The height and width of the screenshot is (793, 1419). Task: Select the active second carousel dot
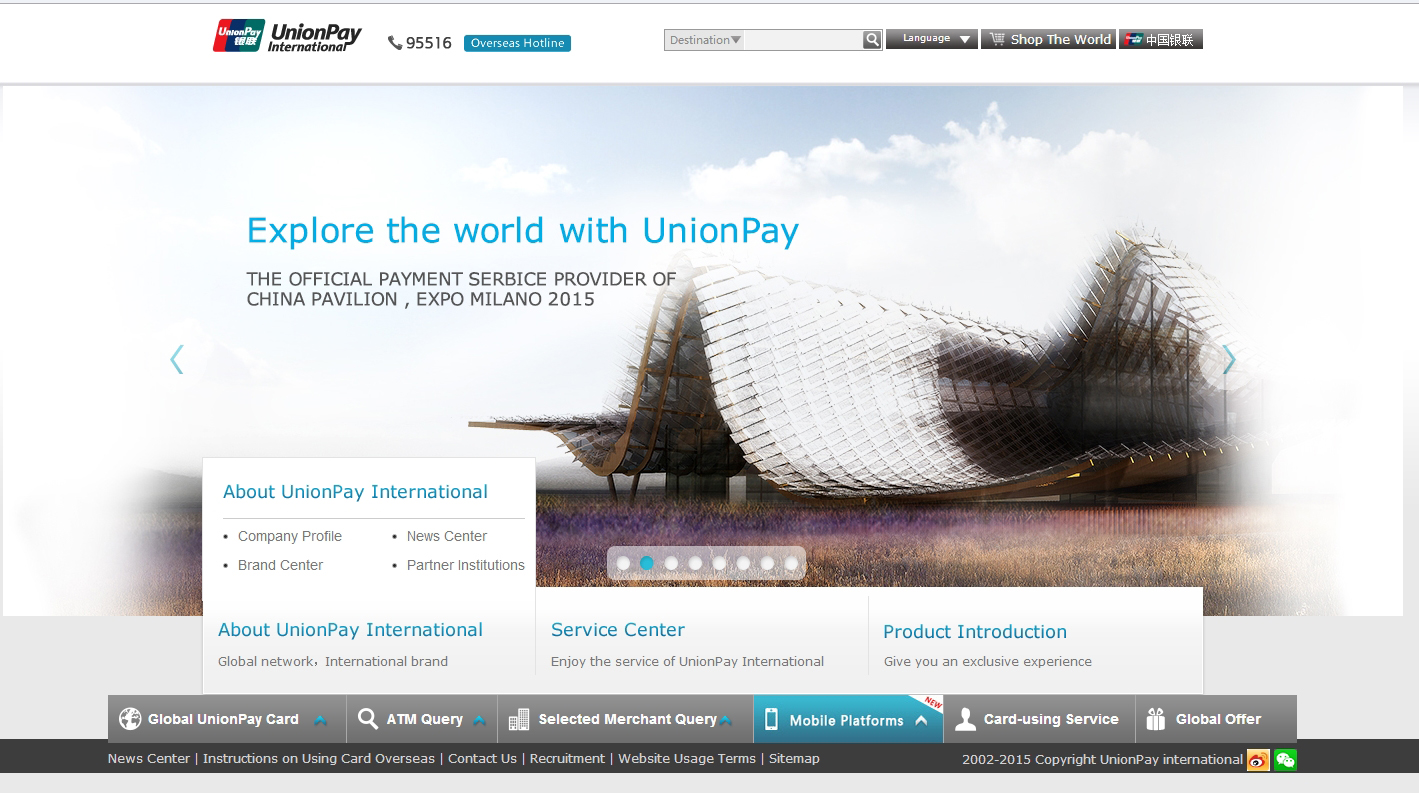[647, 563]
